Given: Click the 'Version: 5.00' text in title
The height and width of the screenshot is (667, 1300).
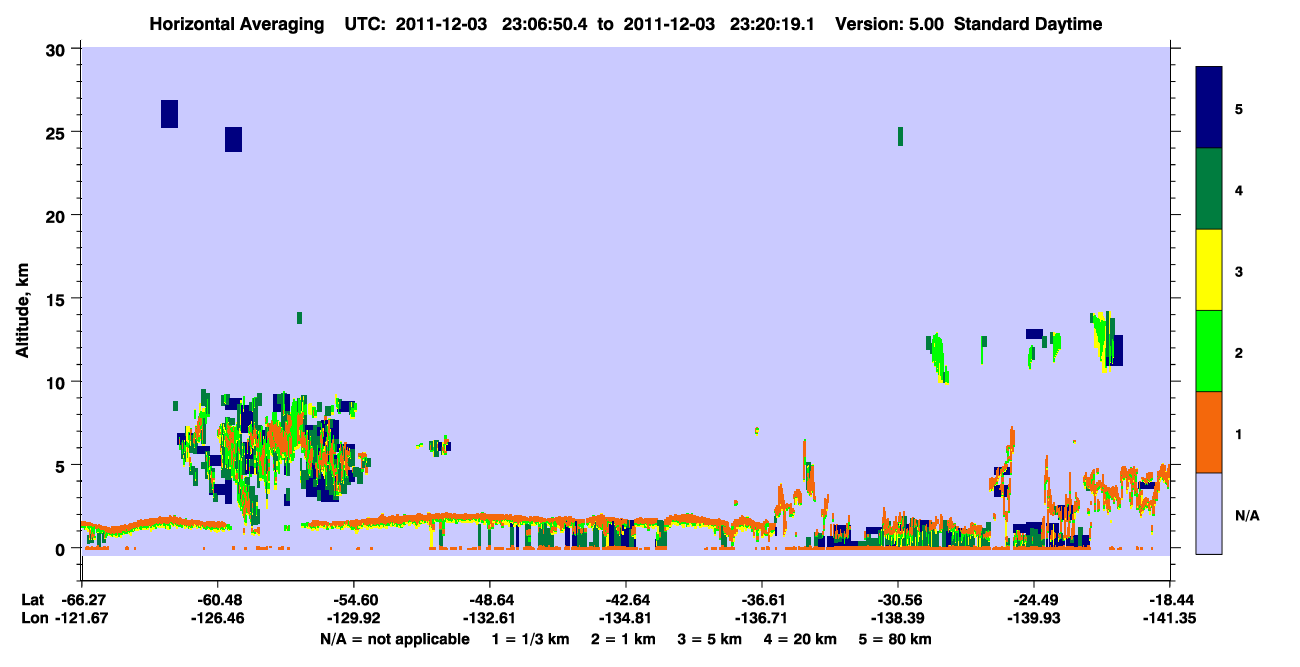Looking at the screenshot, I should point(890,24).
